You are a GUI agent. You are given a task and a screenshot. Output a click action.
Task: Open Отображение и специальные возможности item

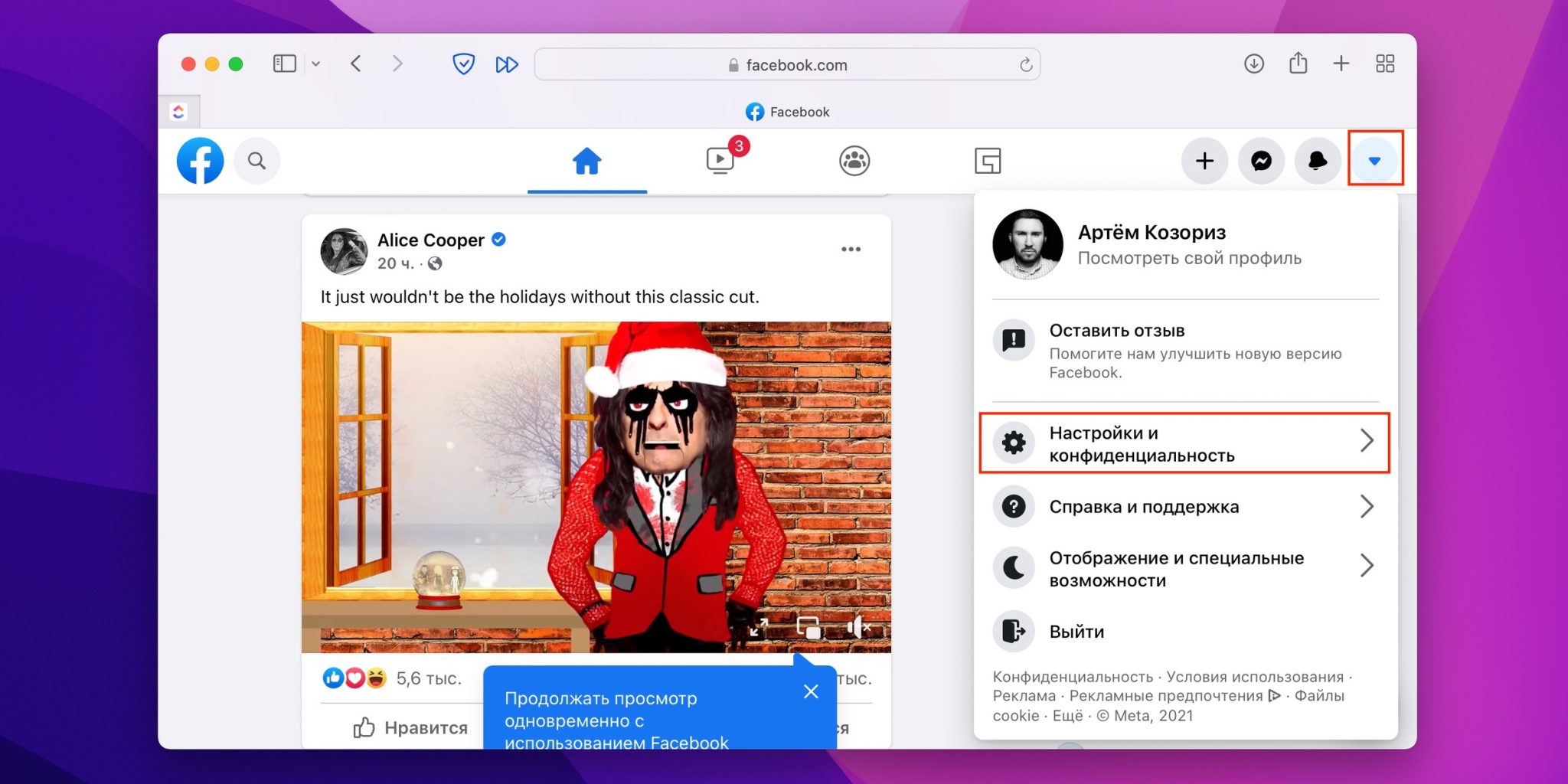point(1185,569)
